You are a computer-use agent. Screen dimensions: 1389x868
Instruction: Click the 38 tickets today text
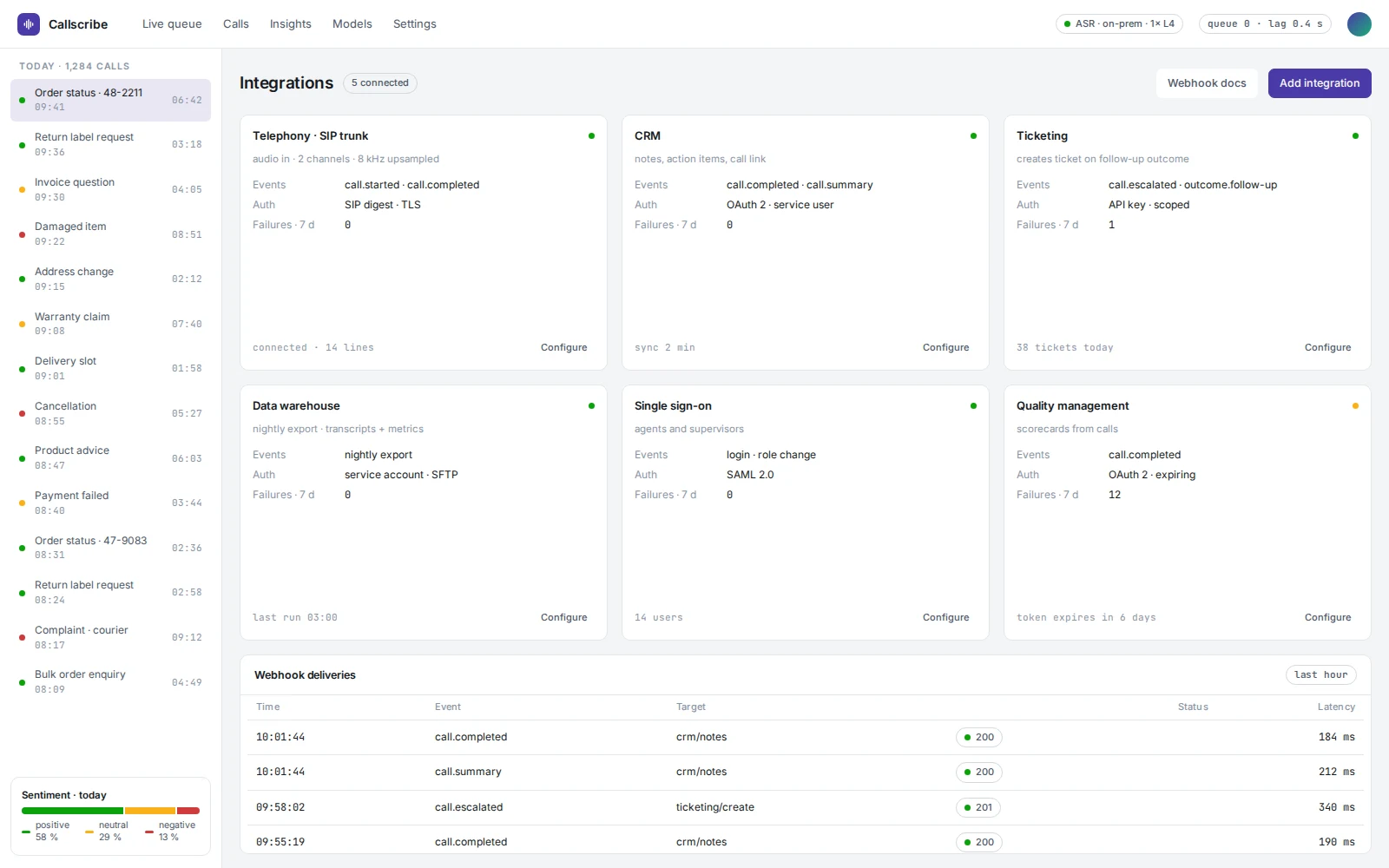[1065, 347]
